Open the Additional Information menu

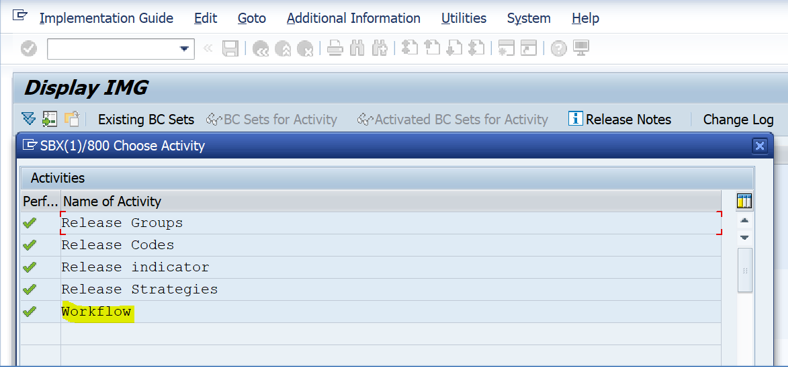pyautogui.click(x=354, y=19)
